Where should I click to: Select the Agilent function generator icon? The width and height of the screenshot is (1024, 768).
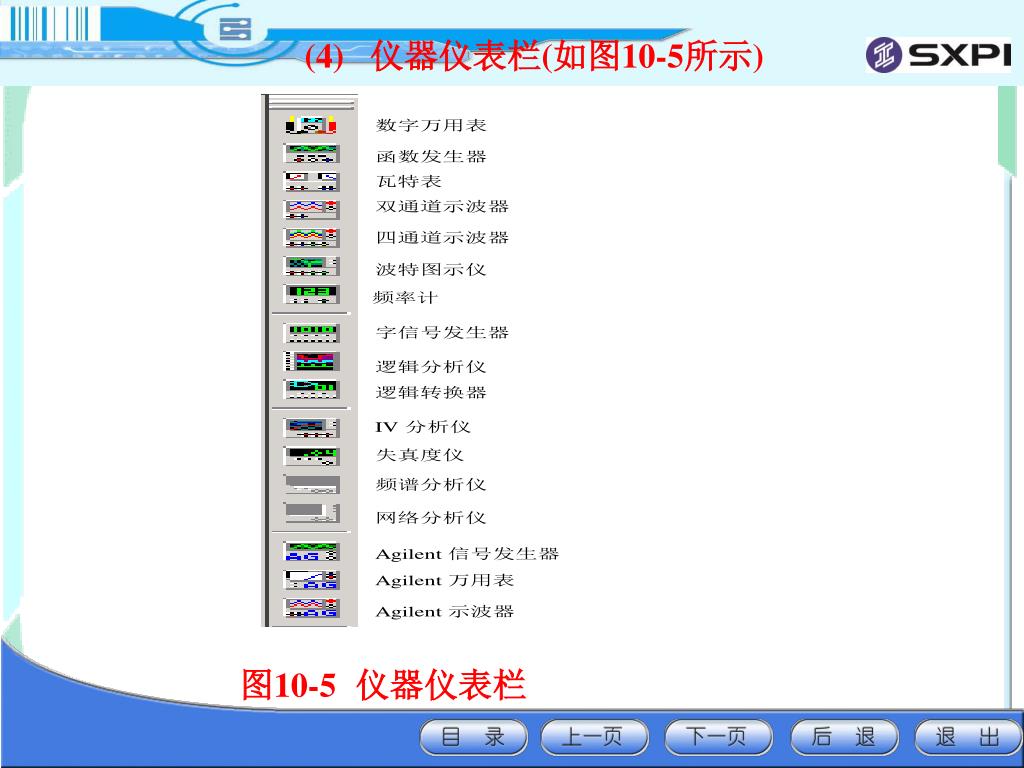pos(311,551)
